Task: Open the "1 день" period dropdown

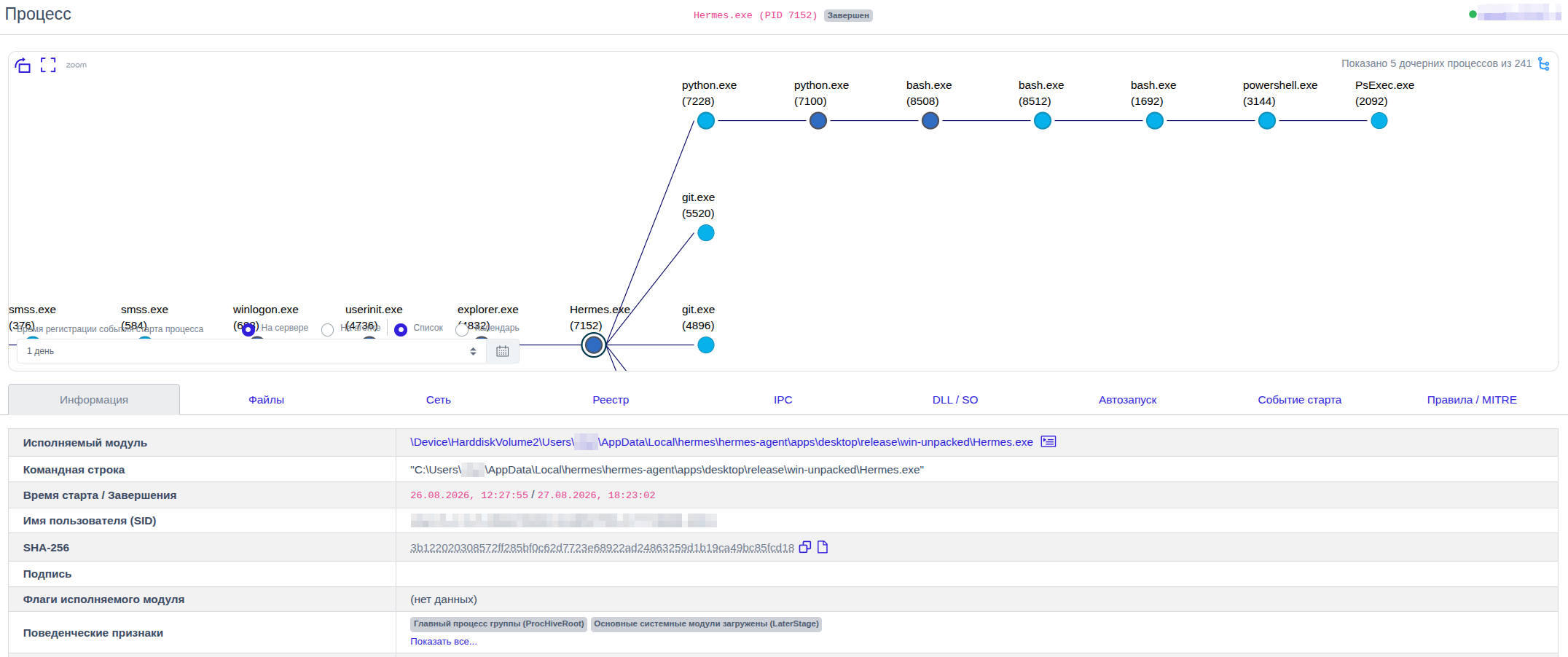Action: point(251,351)
